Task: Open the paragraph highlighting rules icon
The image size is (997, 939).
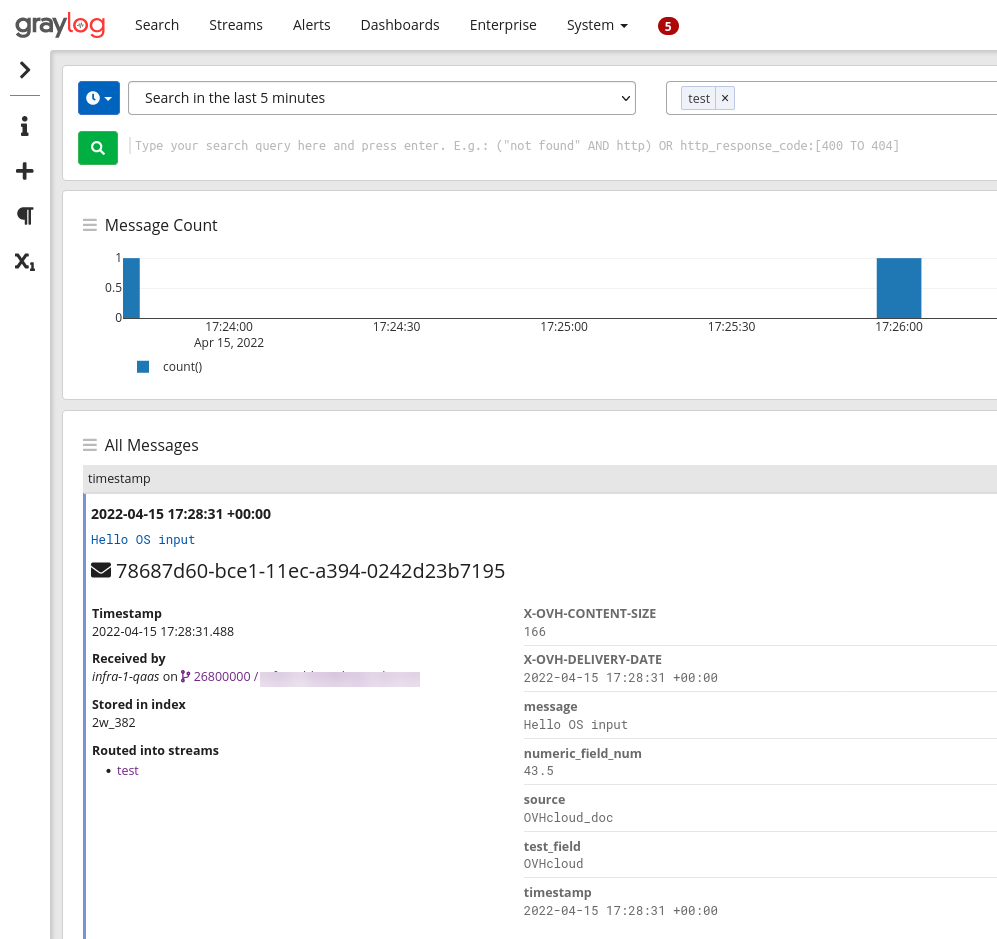Action: (25, 216)
